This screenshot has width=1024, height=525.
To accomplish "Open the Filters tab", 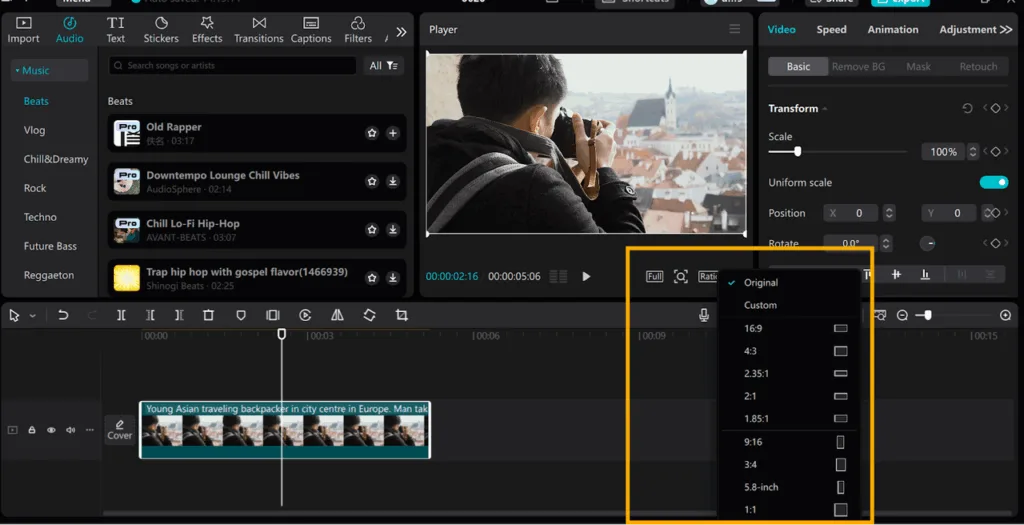I will click(358, 30).
